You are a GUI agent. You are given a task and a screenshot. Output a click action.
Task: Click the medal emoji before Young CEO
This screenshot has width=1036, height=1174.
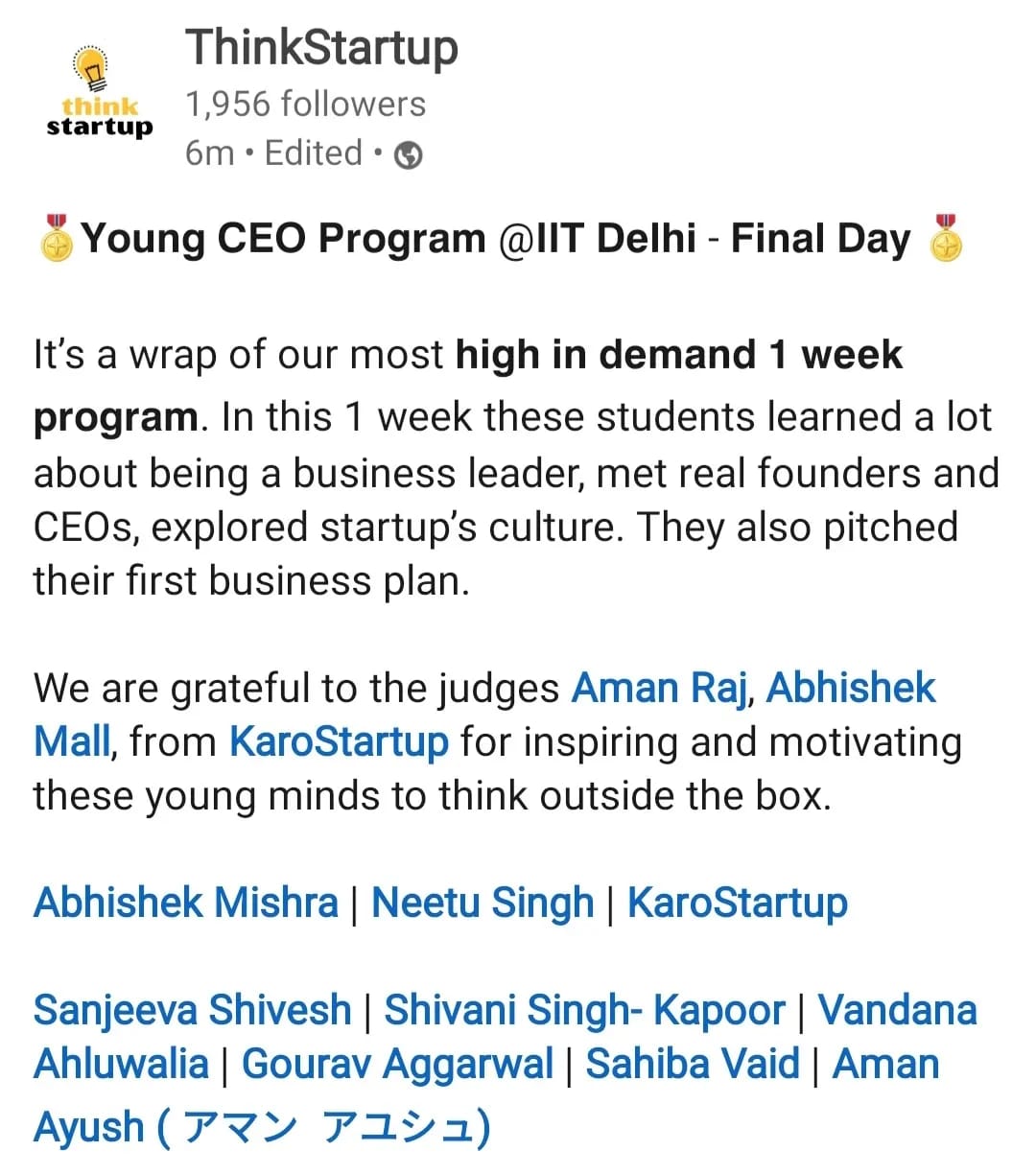57,239
